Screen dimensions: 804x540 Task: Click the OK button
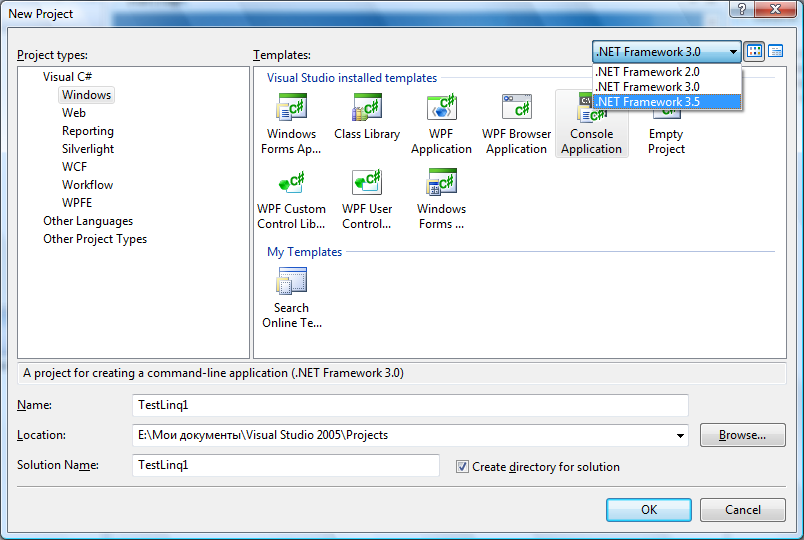[x=649, y=510]
